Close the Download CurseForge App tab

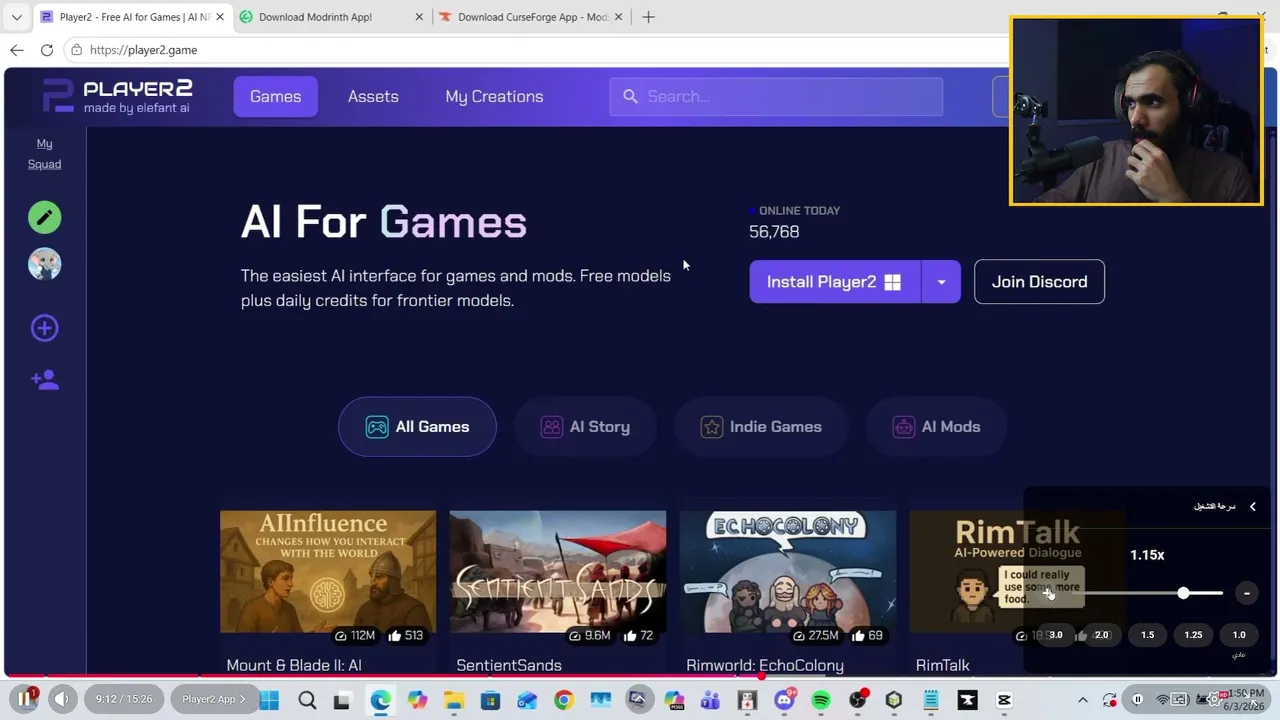[x=618, y=17]
